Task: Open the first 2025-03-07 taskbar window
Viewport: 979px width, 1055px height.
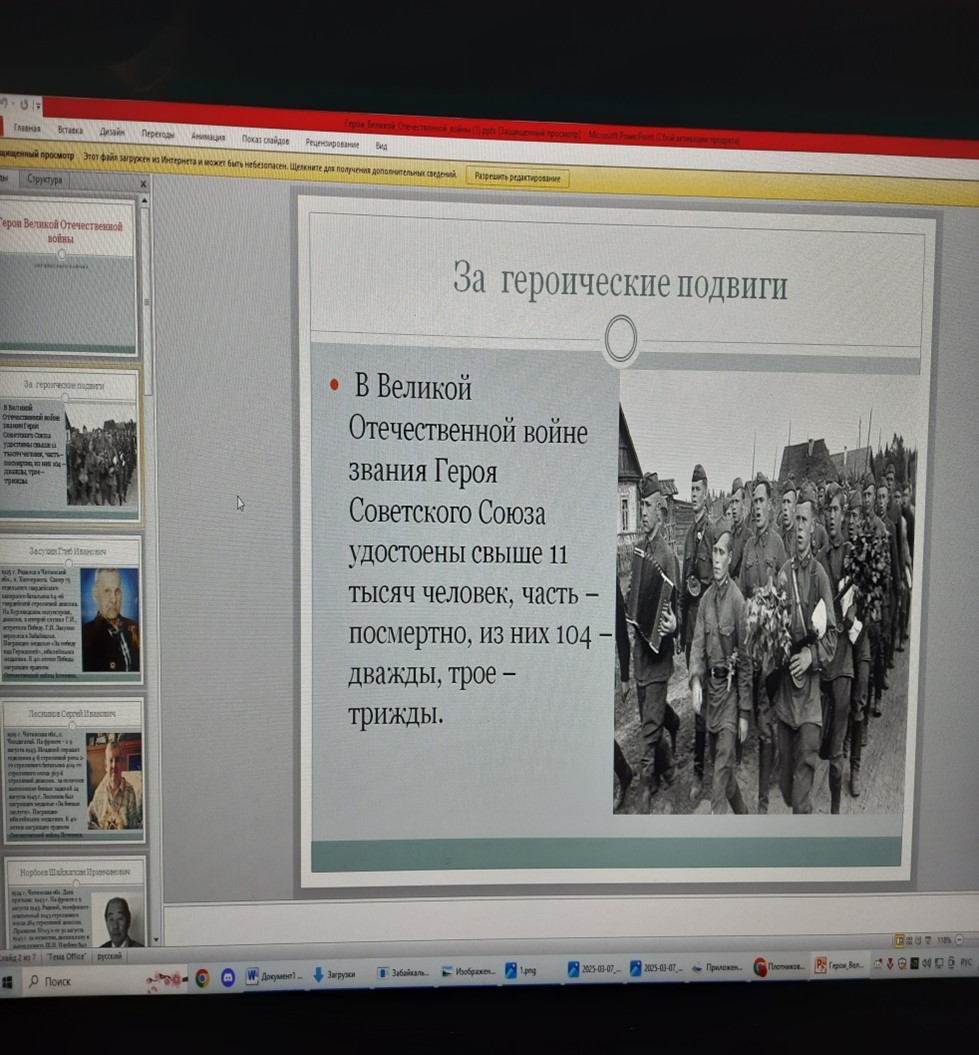Action: (594, 969)
